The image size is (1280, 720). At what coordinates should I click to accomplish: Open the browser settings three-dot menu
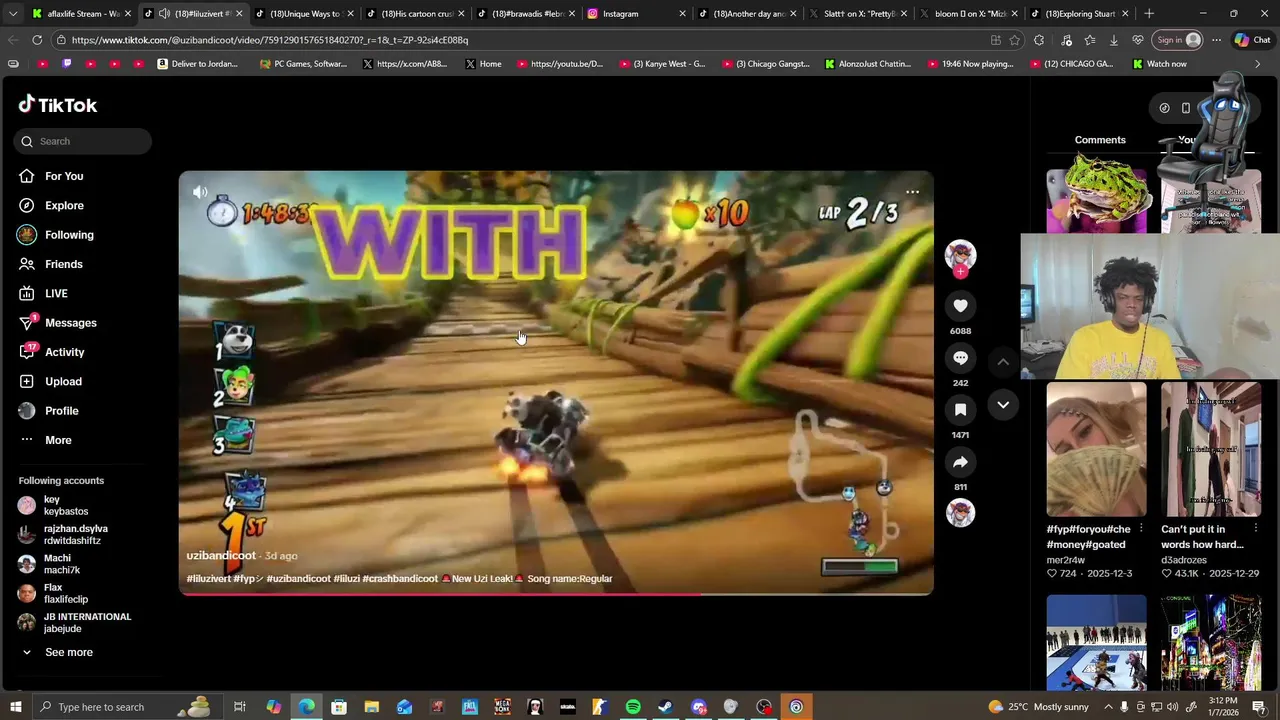pyautogui.click(x=1216, y=40)
